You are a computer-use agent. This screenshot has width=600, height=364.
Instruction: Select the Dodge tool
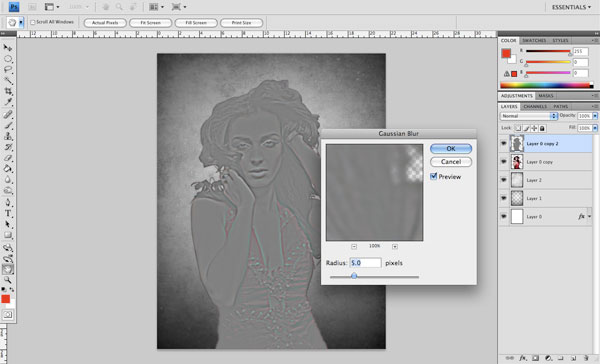point(8,191)
